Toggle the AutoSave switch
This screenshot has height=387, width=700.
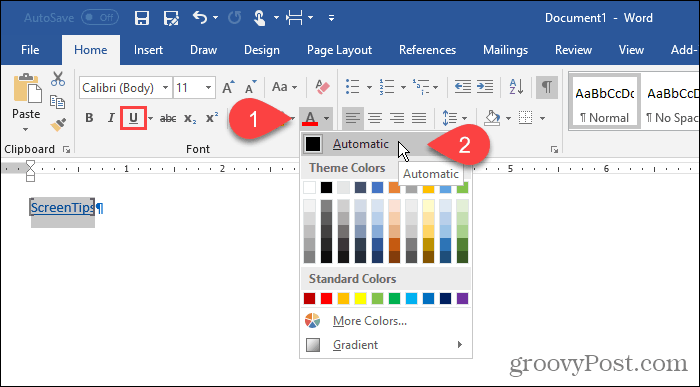point(100,18)
